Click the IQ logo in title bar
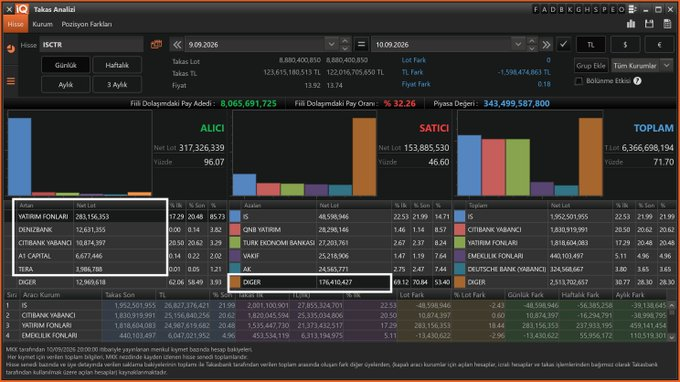The width and height of the screenshot is (680, 382). pos(22,9)
